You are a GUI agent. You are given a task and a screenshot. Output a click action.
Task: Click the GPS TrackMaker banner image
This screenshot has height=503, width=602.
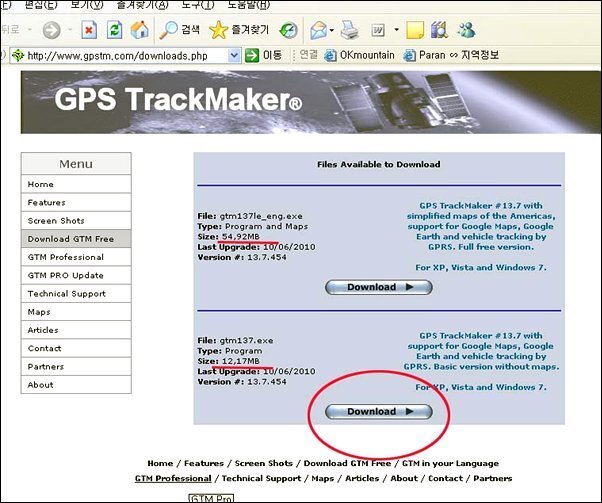(311, 102)
